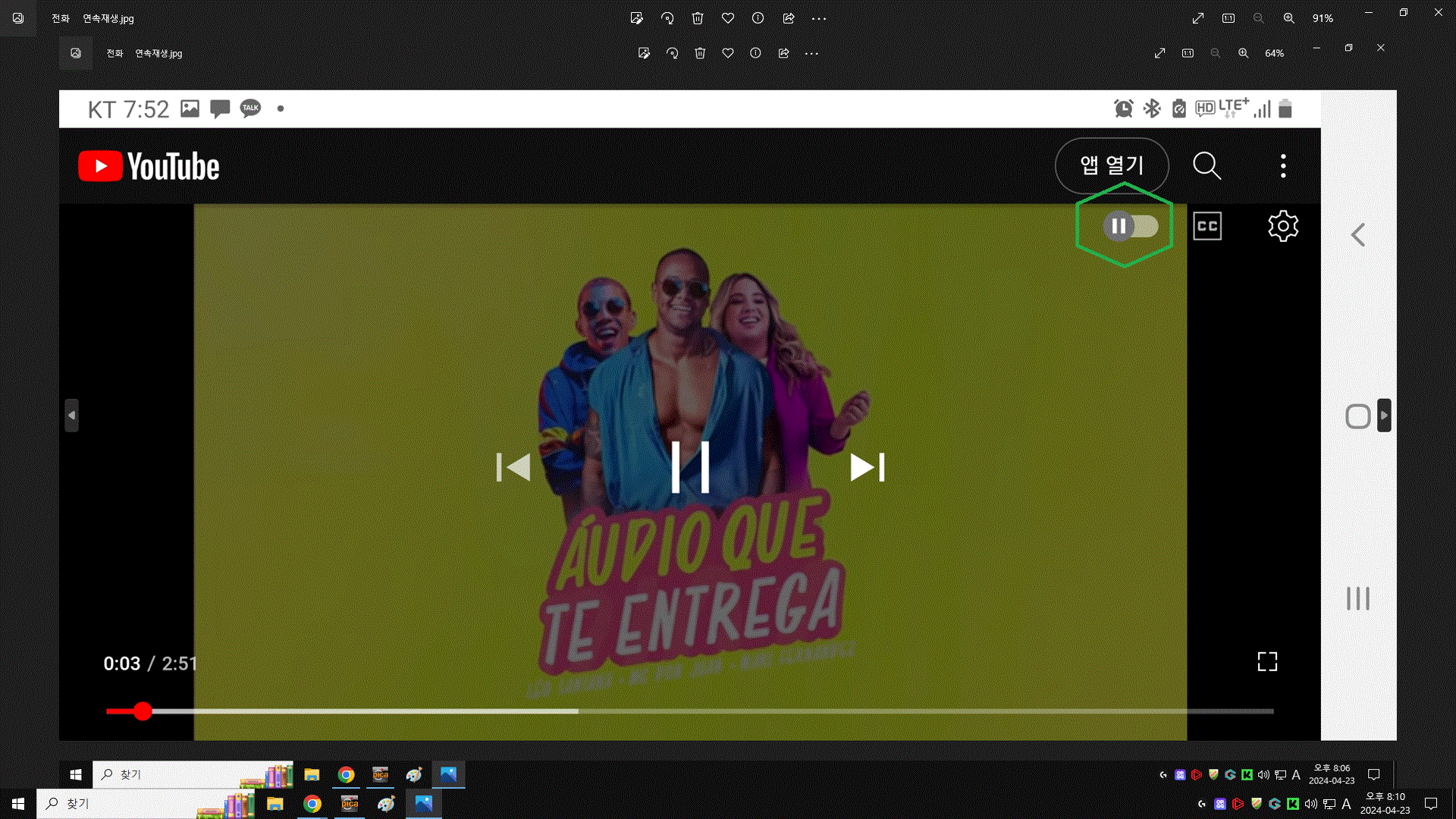Seek by clicking the video progress bar
This screenshot has height=819, width=1456.
[690, 711]
